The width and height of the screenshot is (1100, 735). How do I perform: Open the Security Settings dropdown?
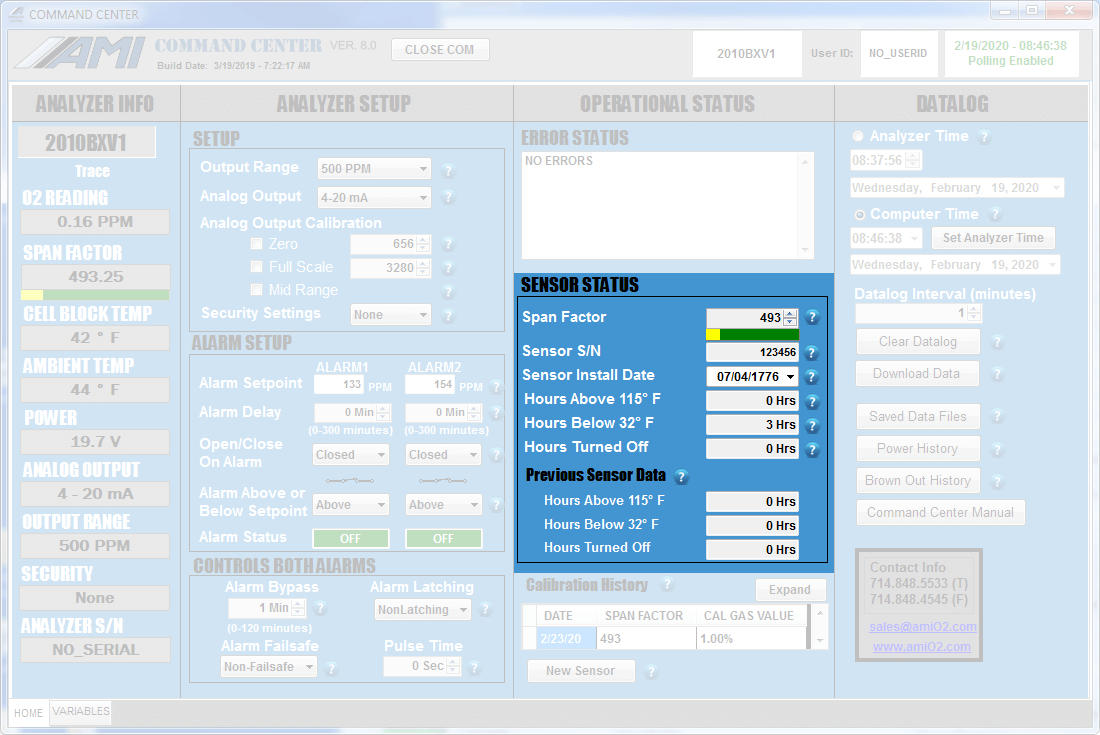pos(391,315)
